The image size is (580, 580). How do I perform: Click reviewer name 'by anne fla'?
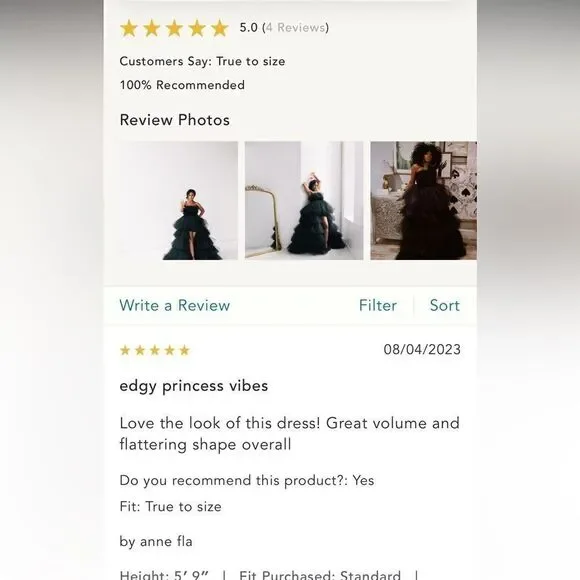(x=156, y=542)
